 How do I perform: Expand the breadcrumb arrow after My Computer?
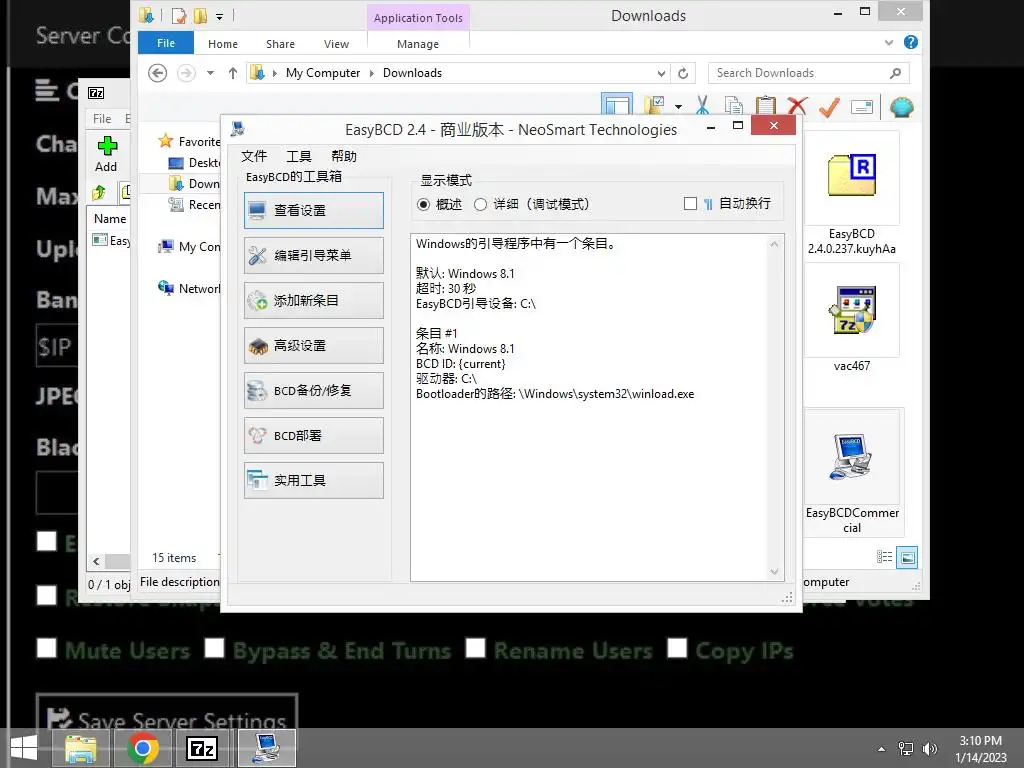[x=372, y=73]
